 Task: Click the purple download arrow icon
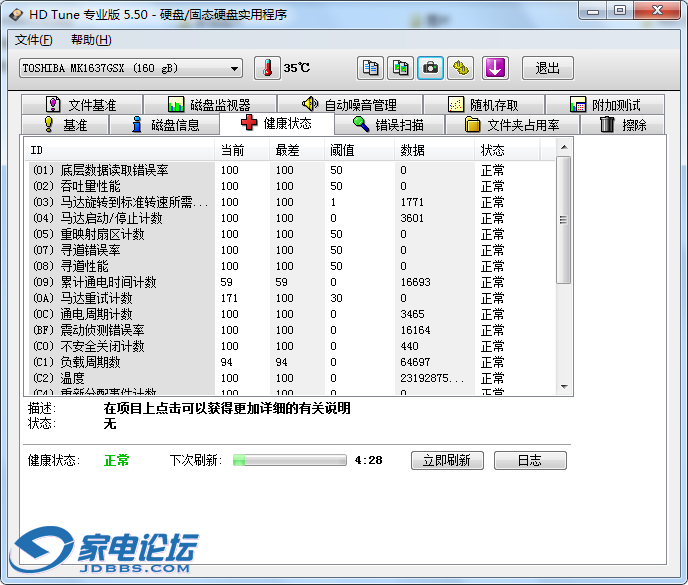497,68
